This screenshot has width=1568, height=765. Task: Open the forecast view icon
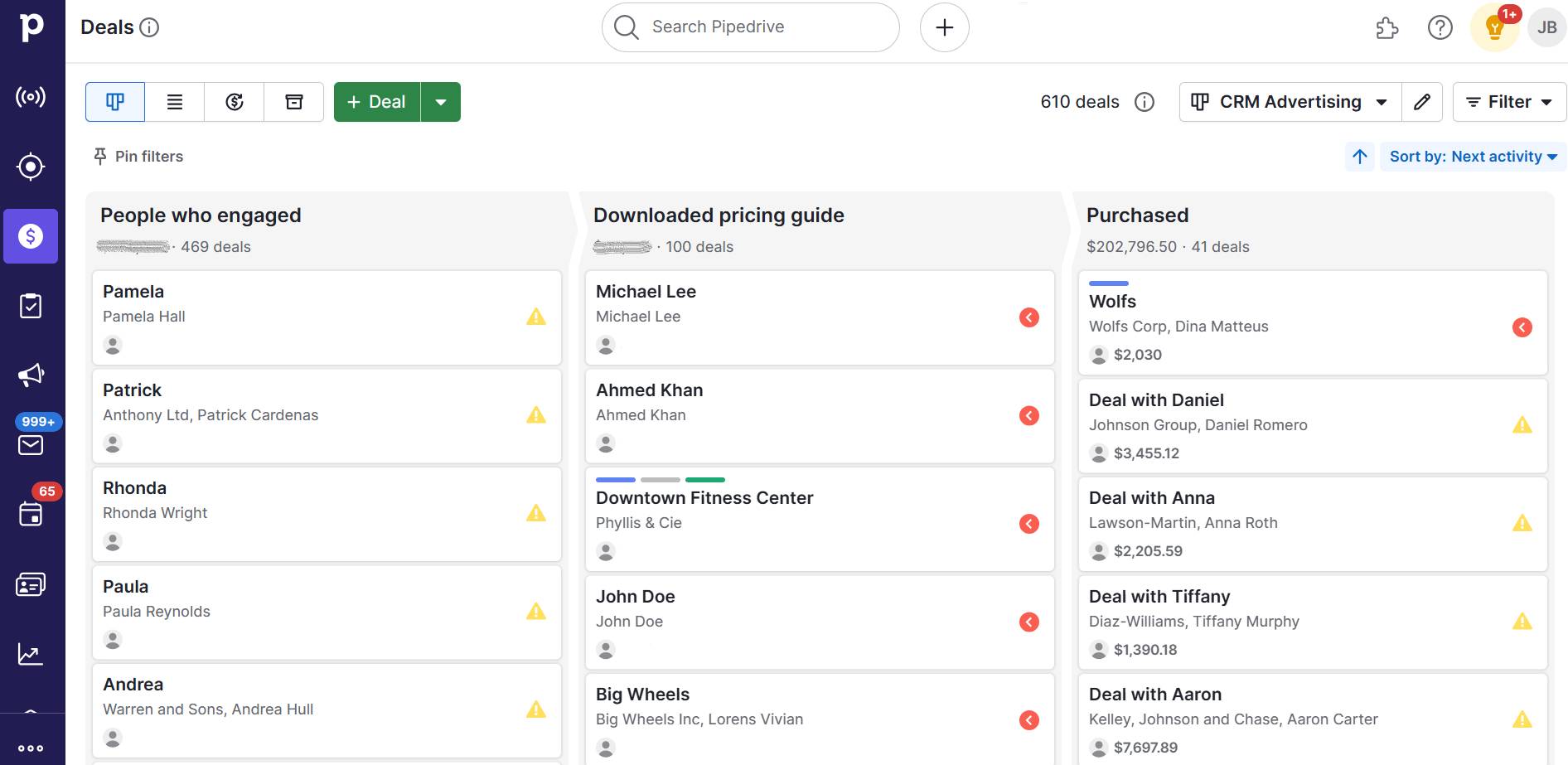(233, 101)
